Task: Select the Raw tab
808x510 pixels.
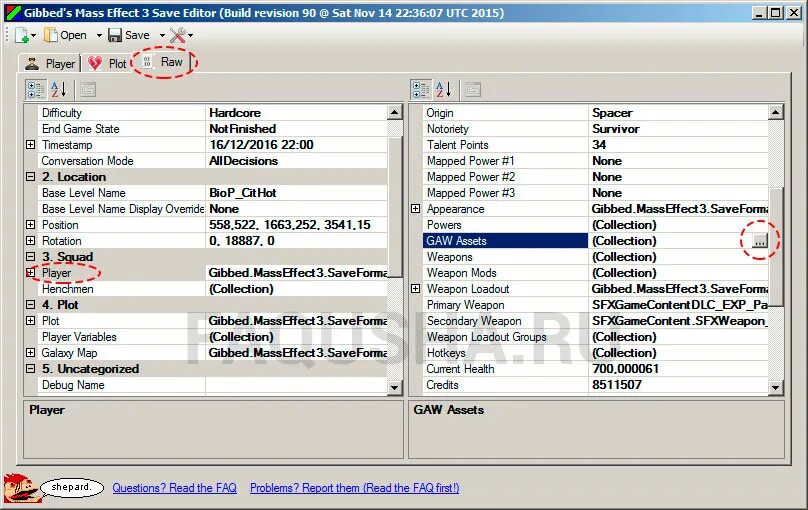Action: tap(162, 62)
